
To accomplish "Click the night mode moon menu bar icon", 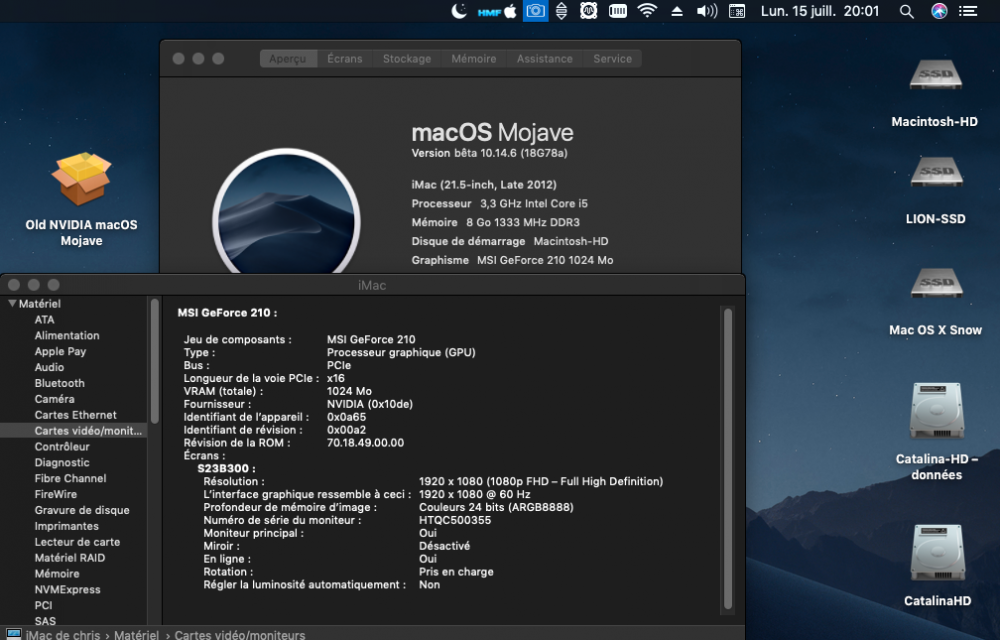I will click(459, 11).
